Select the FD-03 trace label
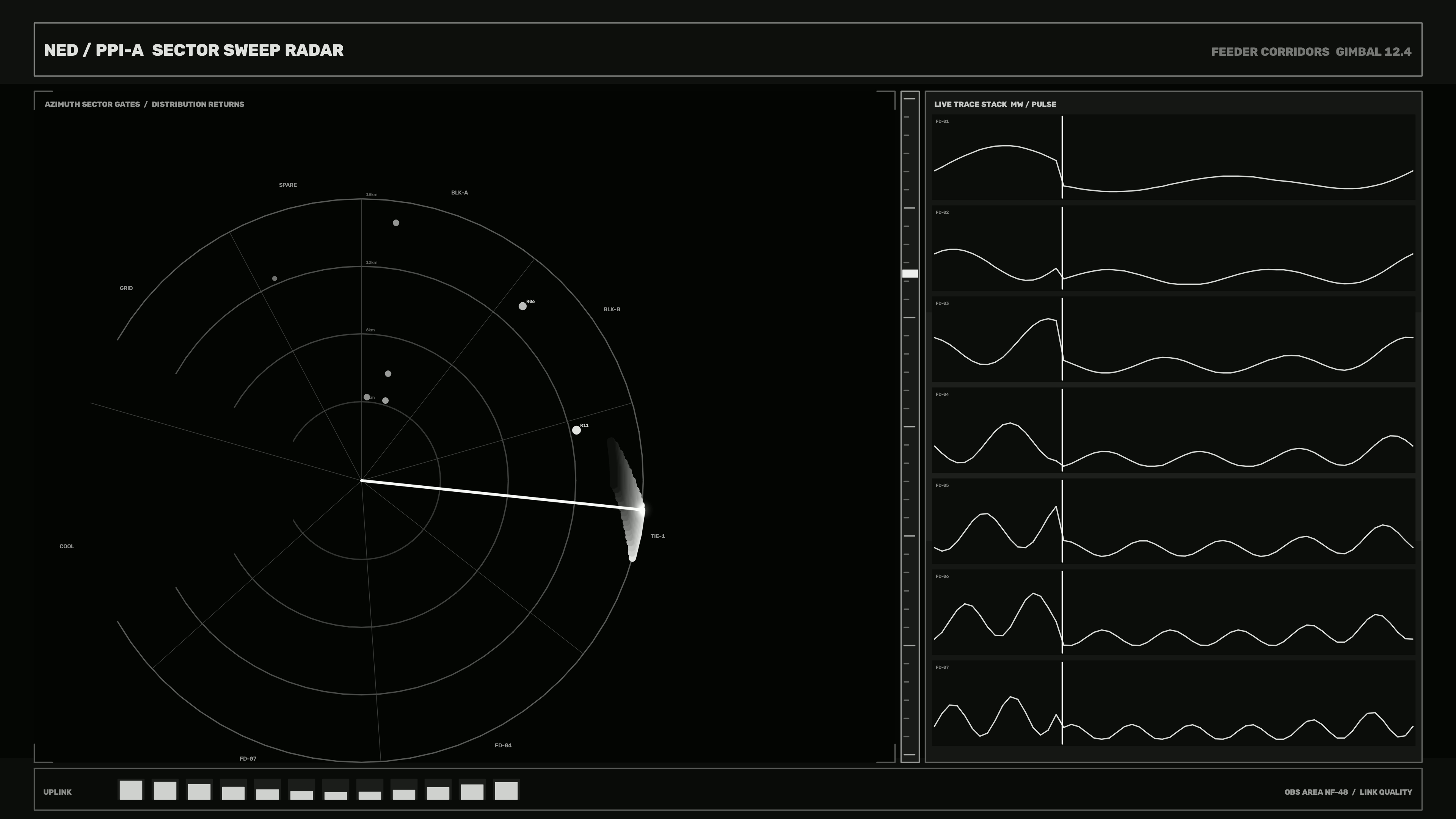This screenshot has height=819, width=1456. coord(942,303)
